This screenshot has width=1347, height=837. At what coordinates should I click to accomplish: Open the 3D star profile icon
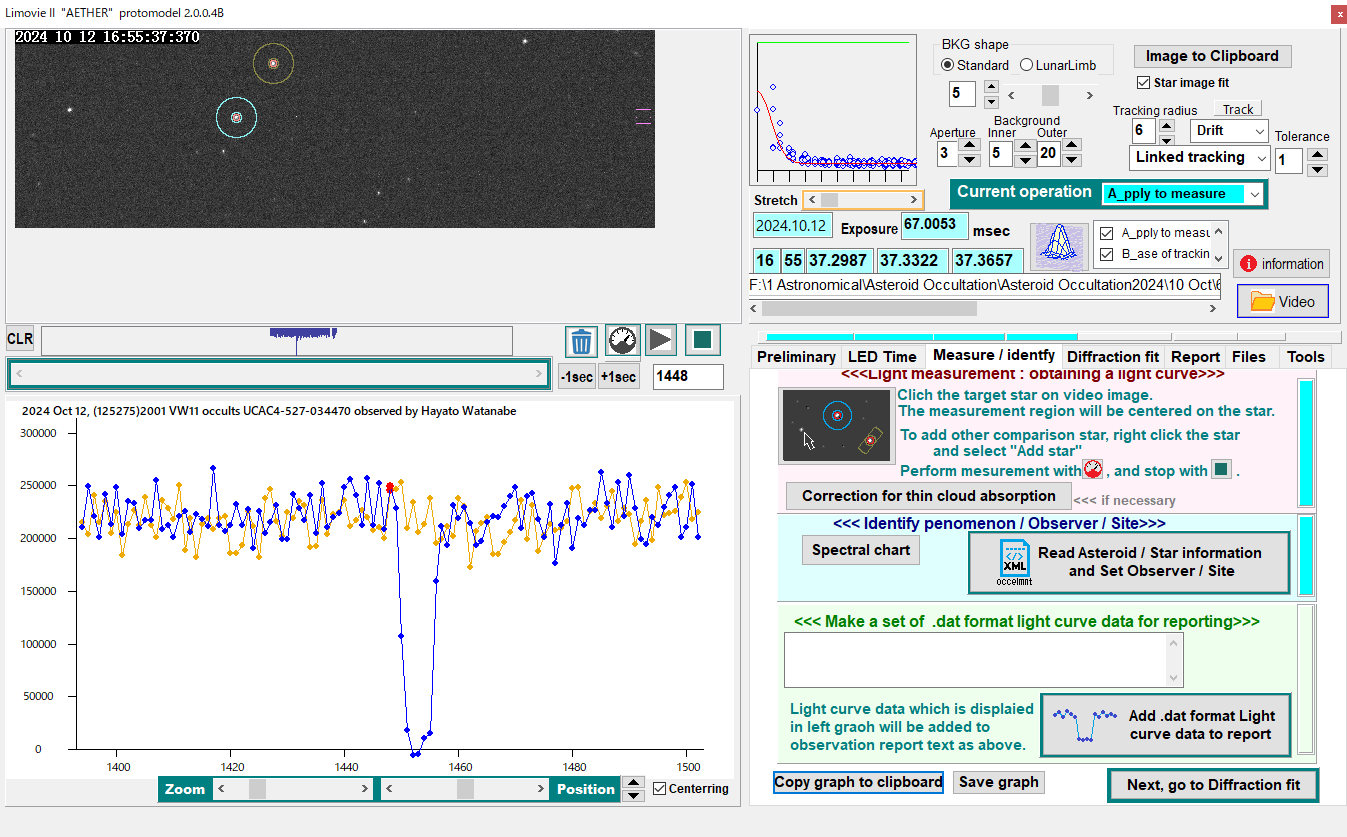click(1058, 246)
